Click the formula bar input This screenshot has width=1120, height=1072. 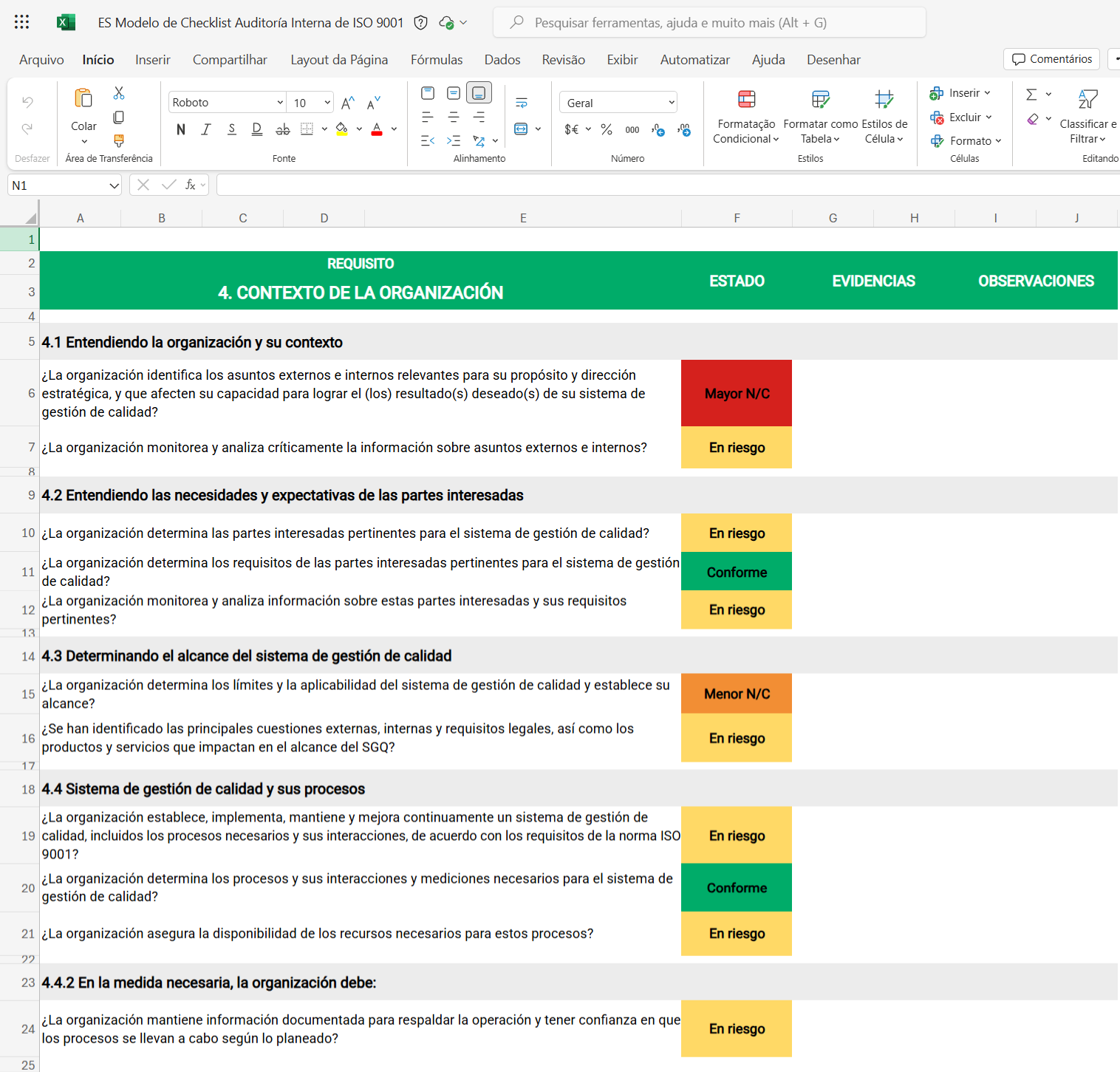[x=668, y=185]
